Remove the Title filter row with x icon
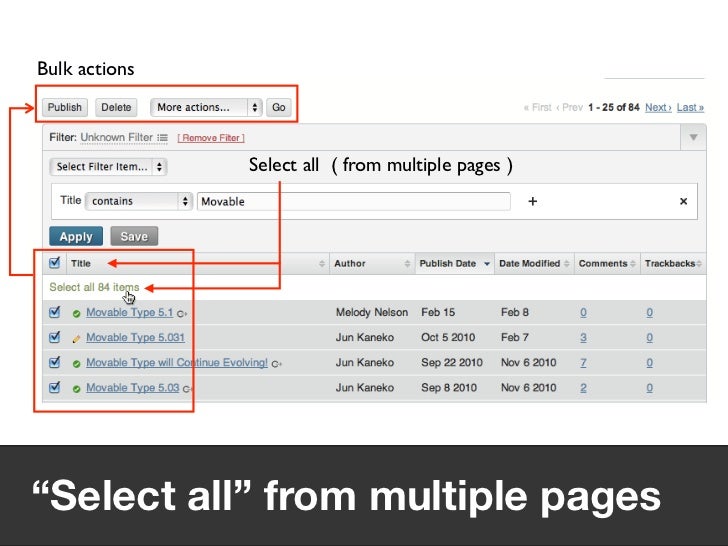The width and height of the screenshot is (728, 546). click(683, 201)
